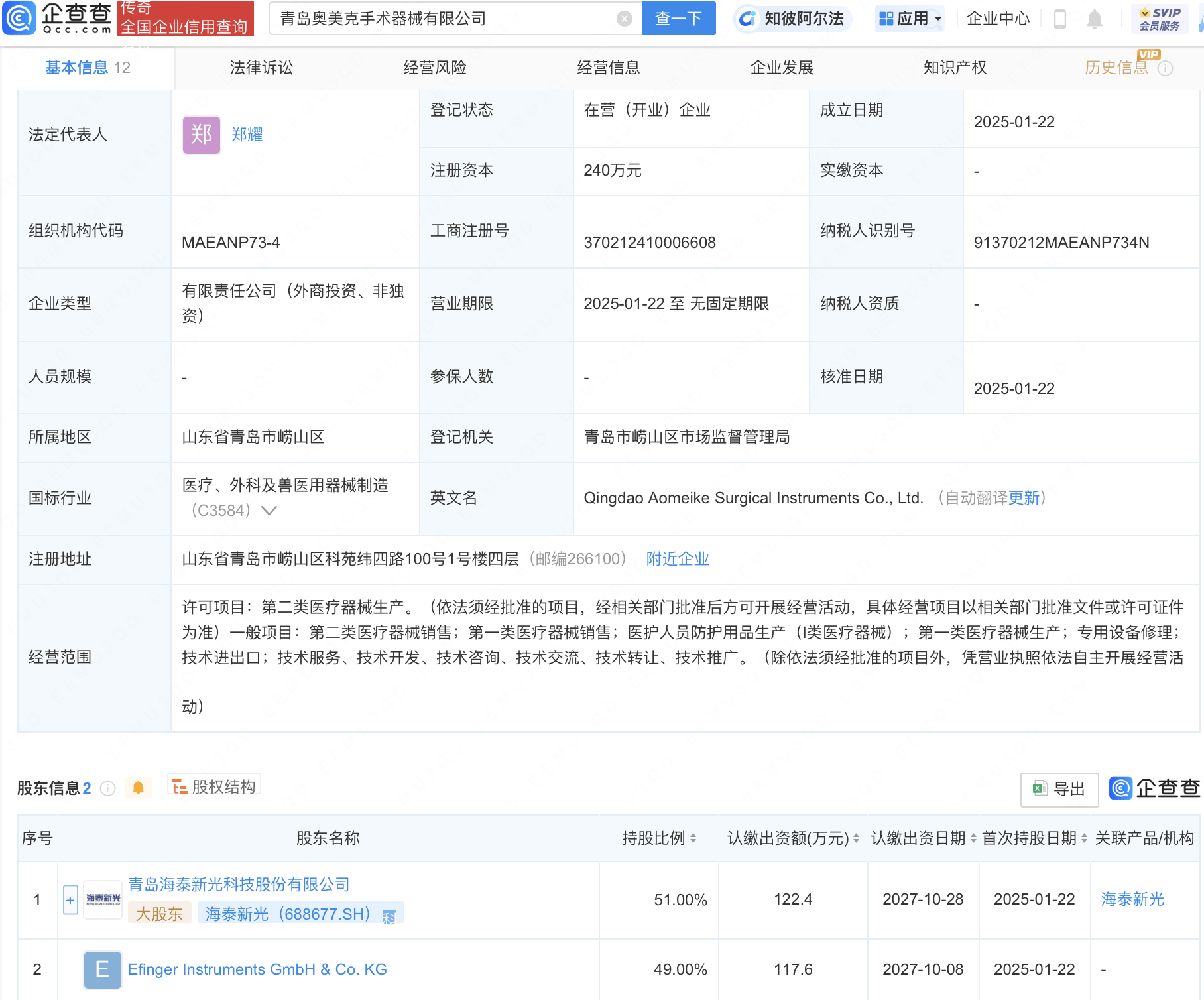Open 股权结构 button
Screen dimensions: 1204x1000
[x=214, y=787]
